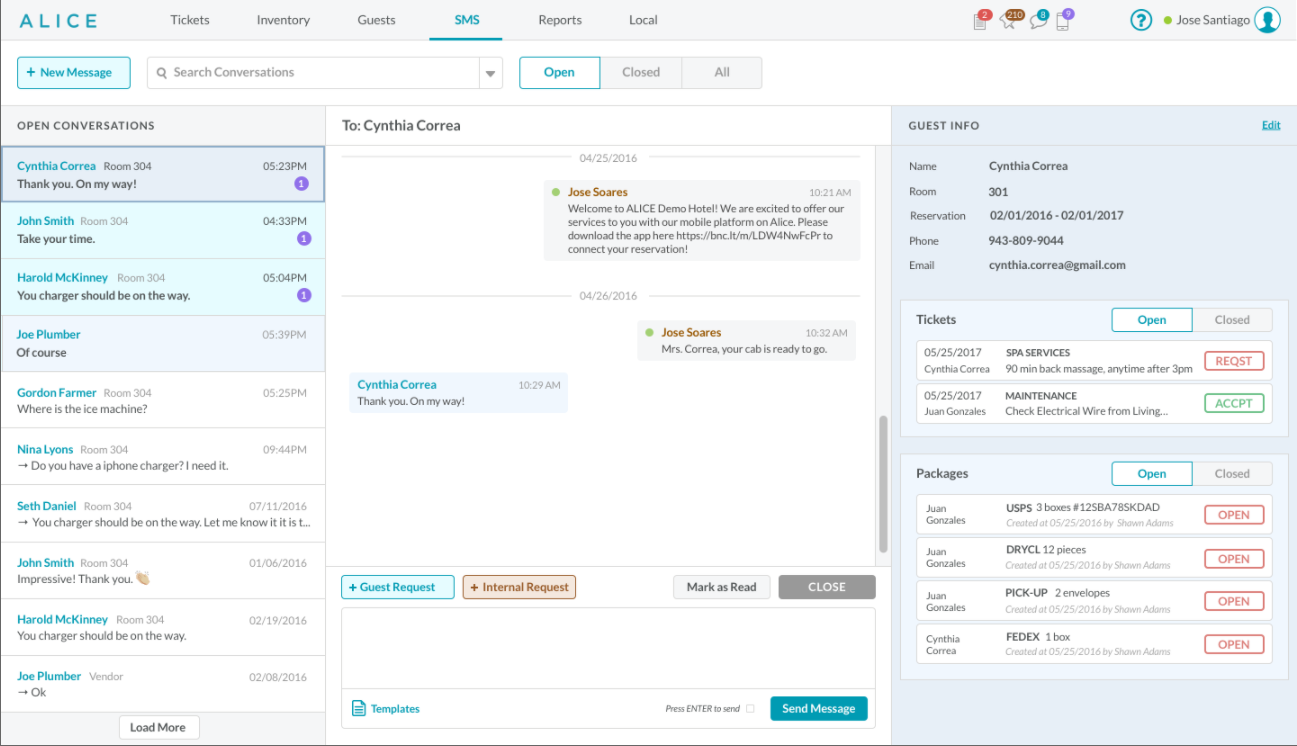1297x746 pixels.
Task: Click the Help question mark icon
Action: coord(1141,19)
